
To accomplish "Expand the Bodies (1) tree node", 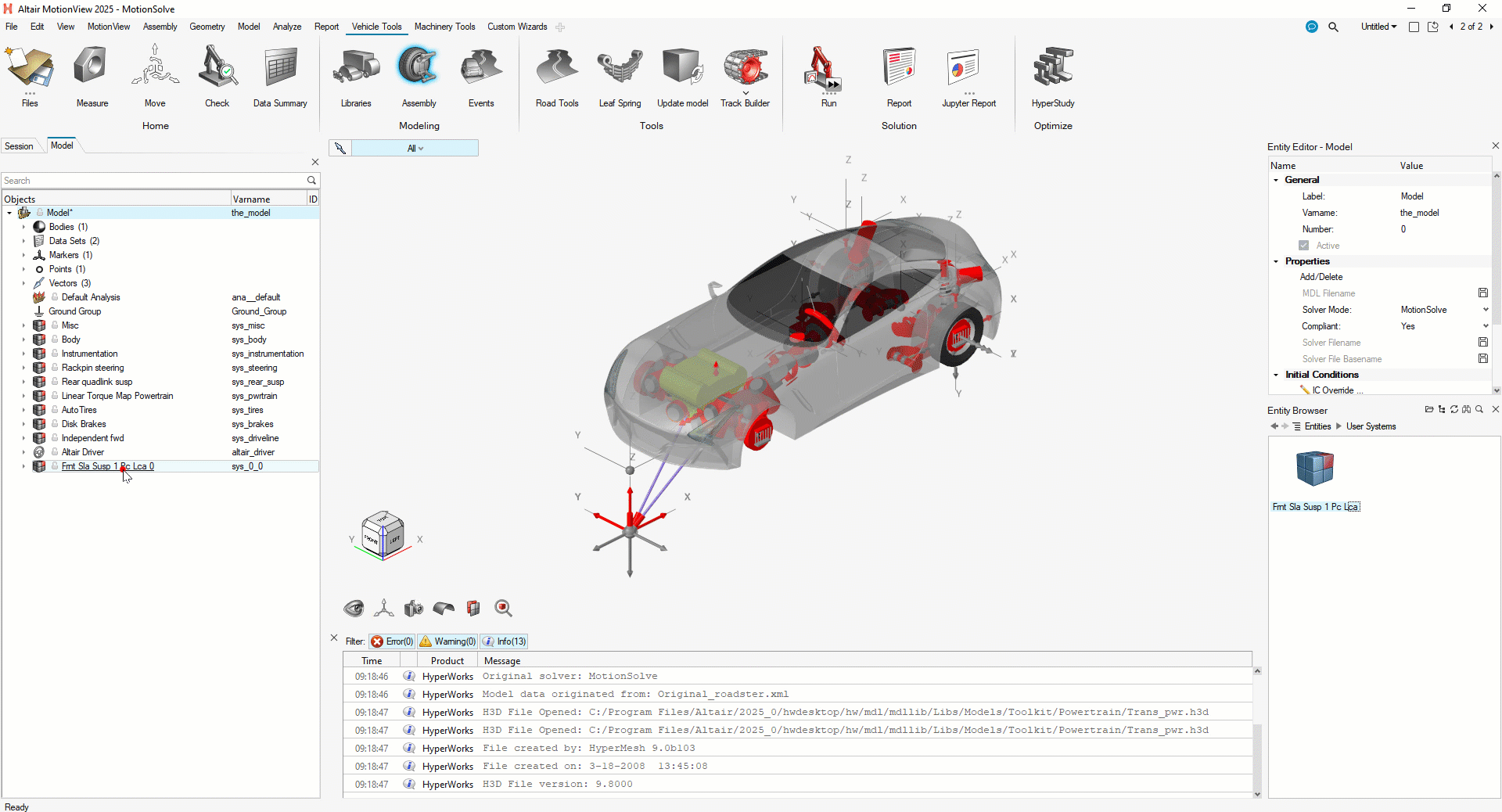I will click(23, 227).
